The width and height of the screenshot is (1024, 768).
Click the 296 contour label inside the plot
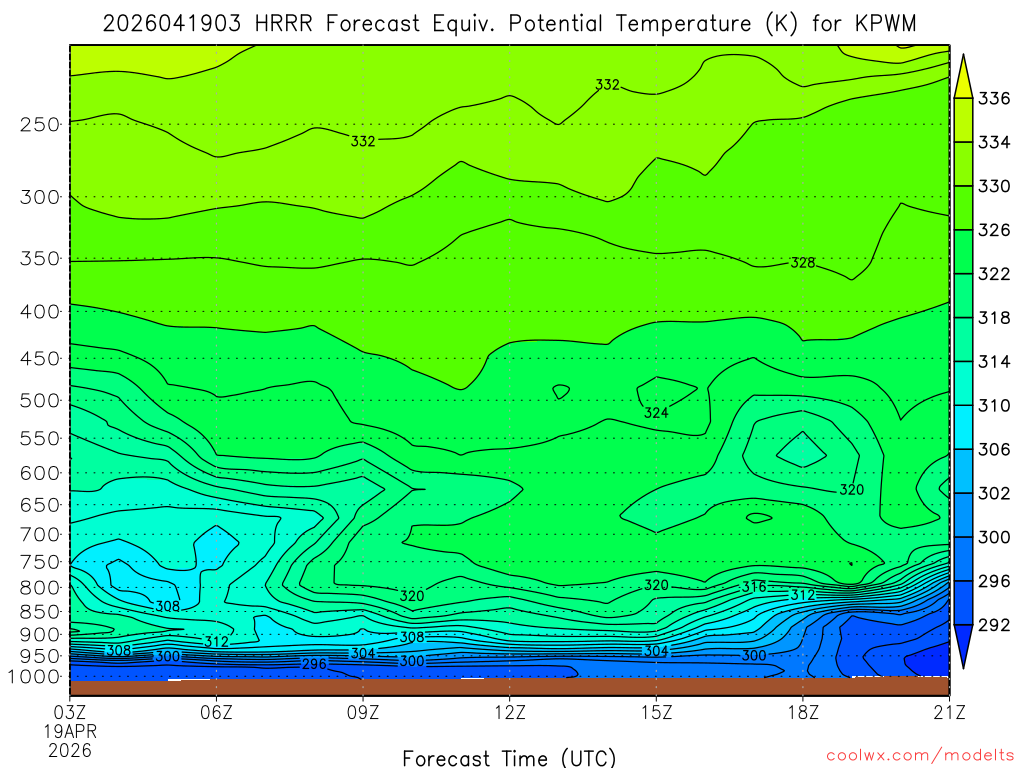pos(314,664)
